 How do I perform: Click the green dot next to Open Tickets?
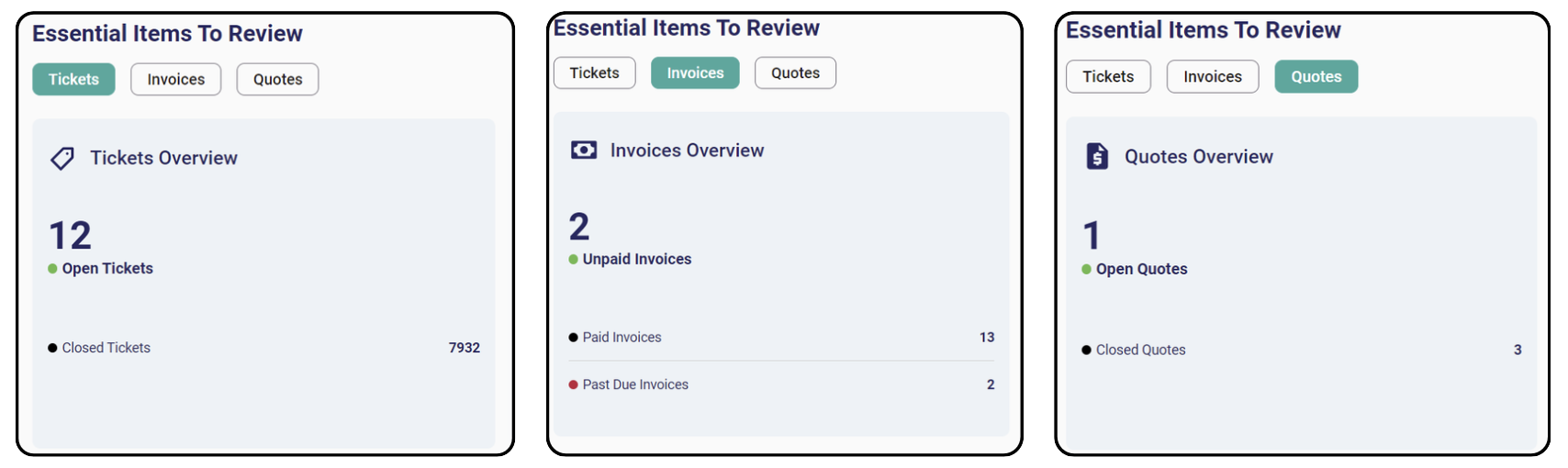click(52, 269)
